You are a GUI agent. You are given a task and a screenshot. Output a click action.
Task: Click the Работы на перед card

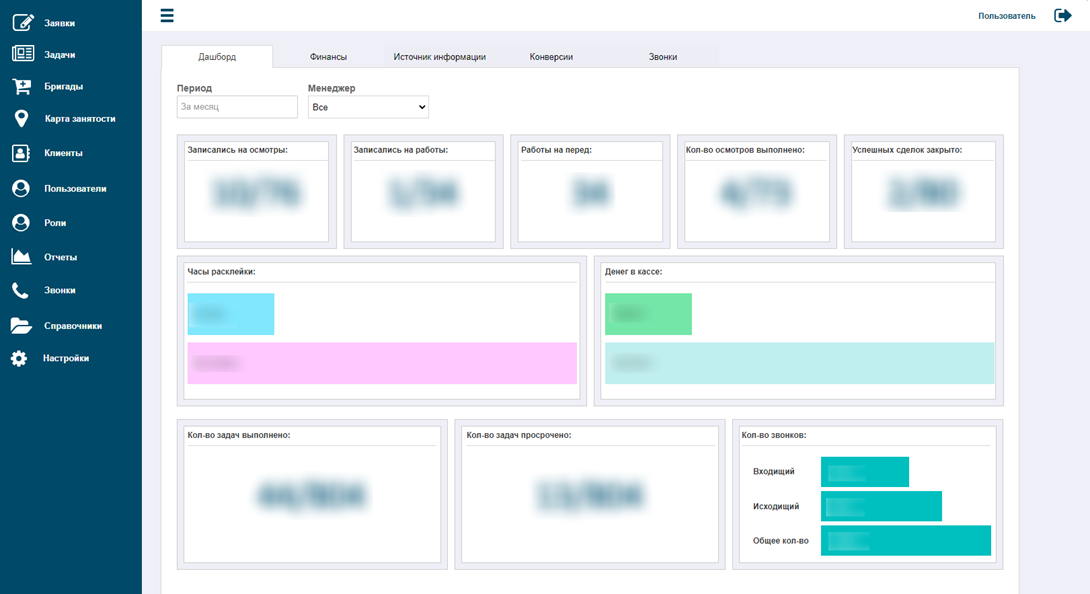tap(590, 191)
